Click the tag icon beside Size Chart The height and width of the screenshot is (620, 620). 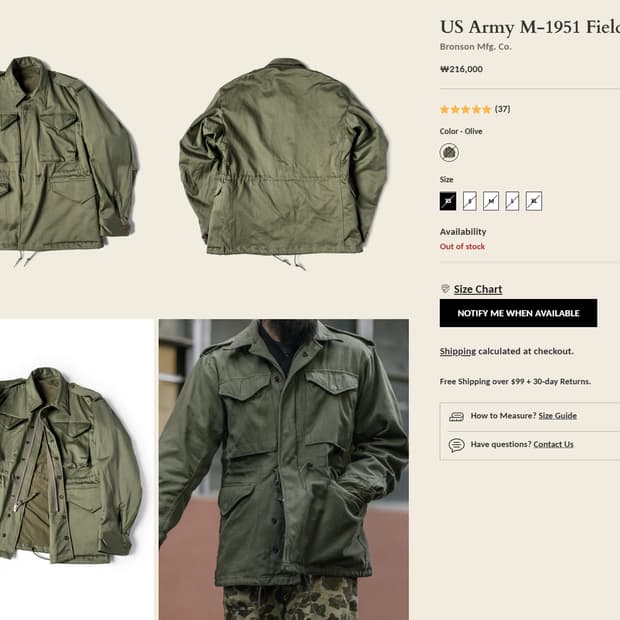click(x=445, y=289)
